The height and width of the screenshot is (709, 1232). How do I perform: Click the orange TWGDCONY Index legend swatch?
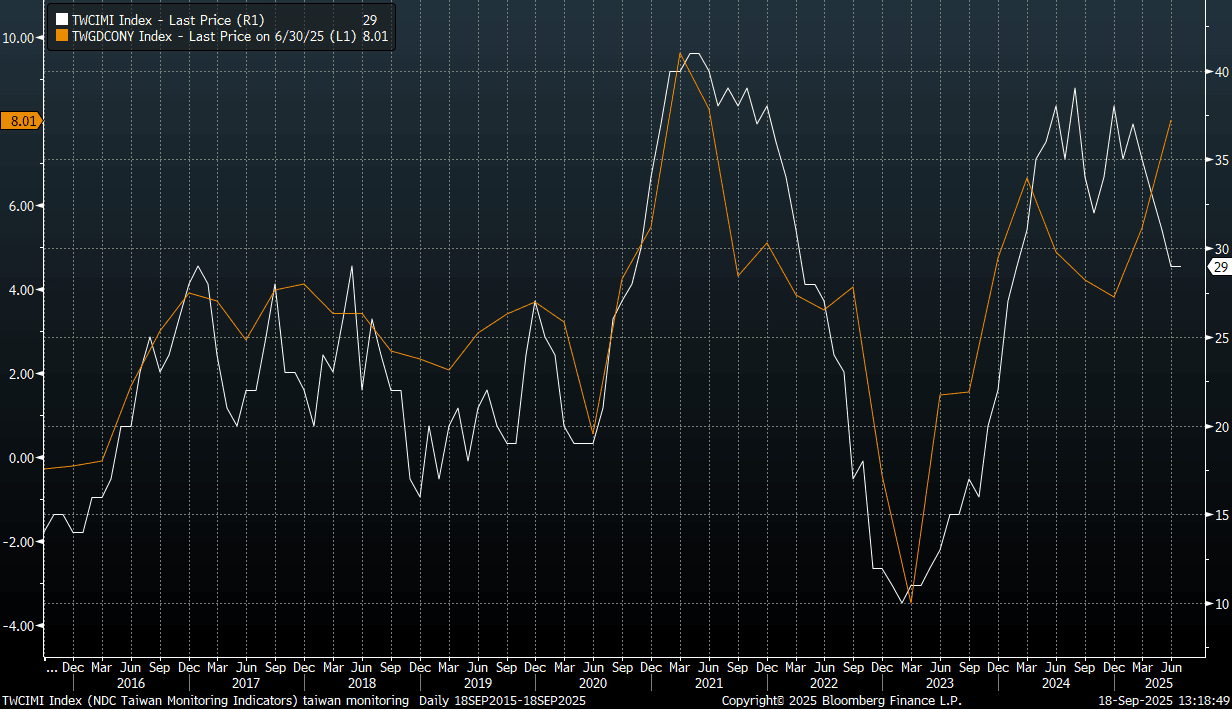[62, 37]
